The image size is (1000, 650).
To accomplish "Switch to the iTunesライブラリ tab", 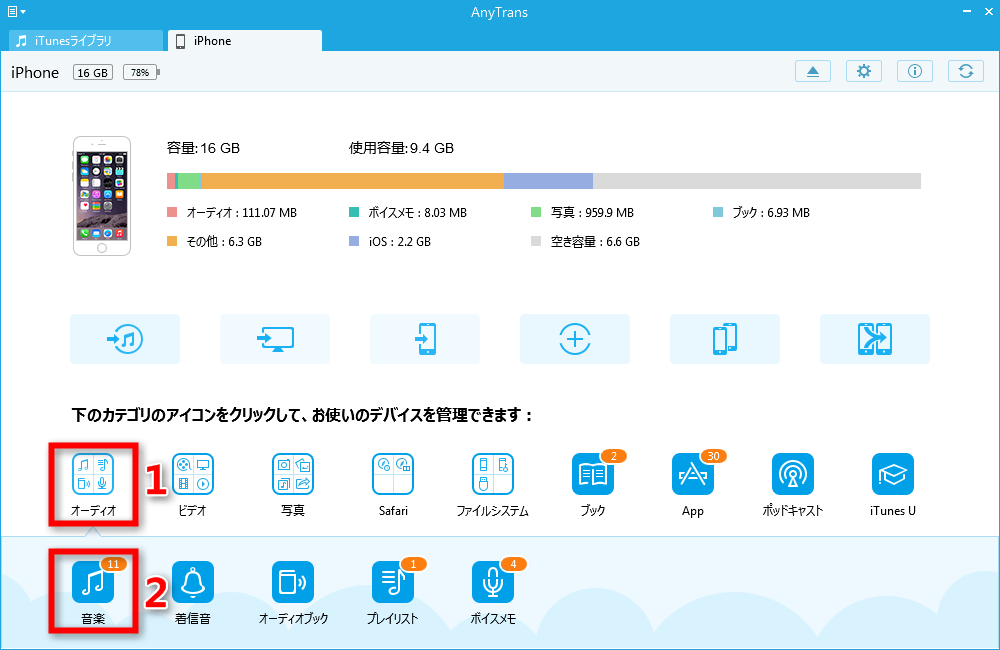I will [x=86, y=41].
